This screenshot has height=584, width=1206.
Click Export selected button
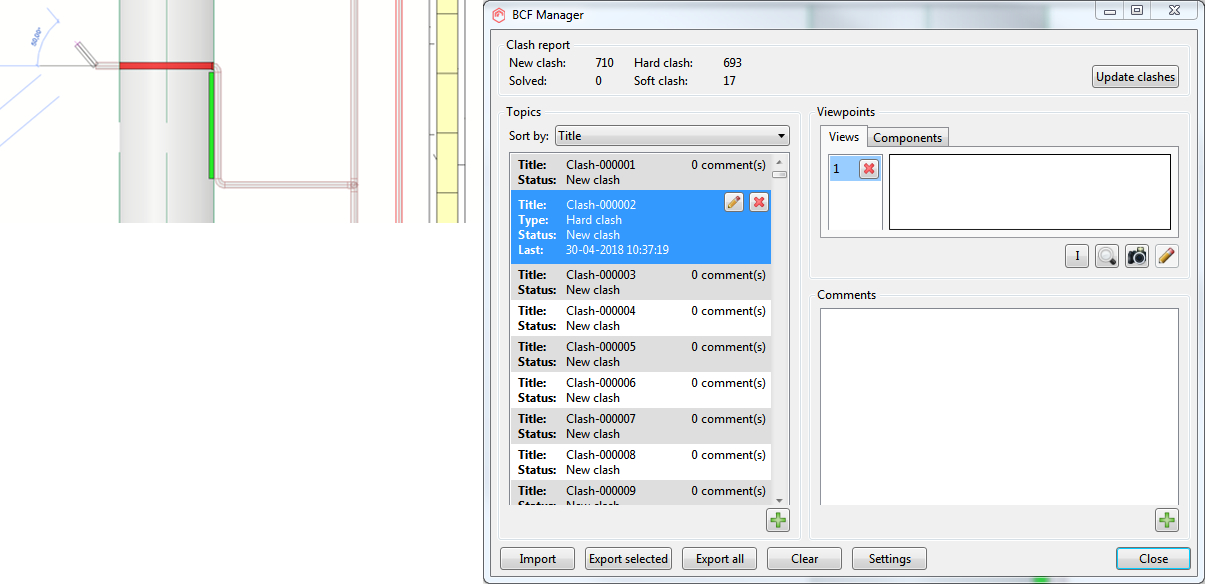(x=628, y=559)
